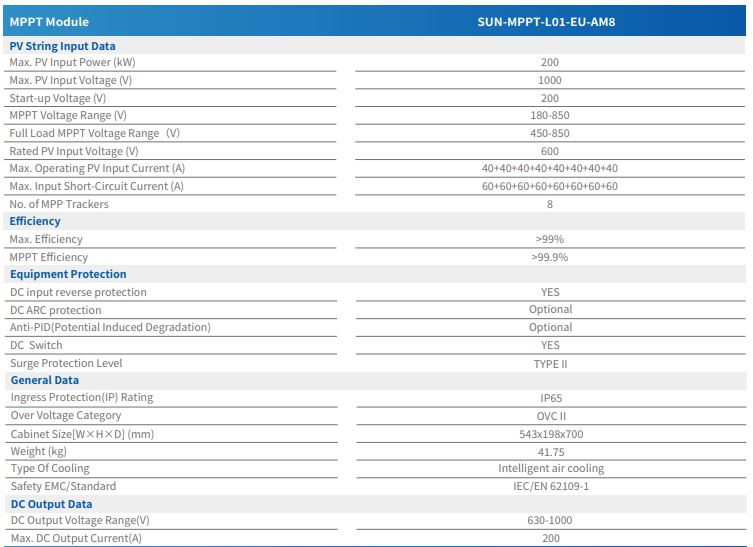Viewport: 753px width, 547px height.
Task: Click the PV String Input Data section heading
Action: (x=62, y=46)
